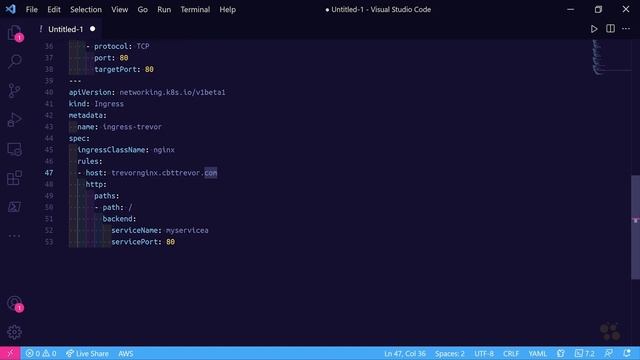Viewport: 640px width, 360px height.
Task: Open the Terminal menu
Action: click(x=195, y=9)
